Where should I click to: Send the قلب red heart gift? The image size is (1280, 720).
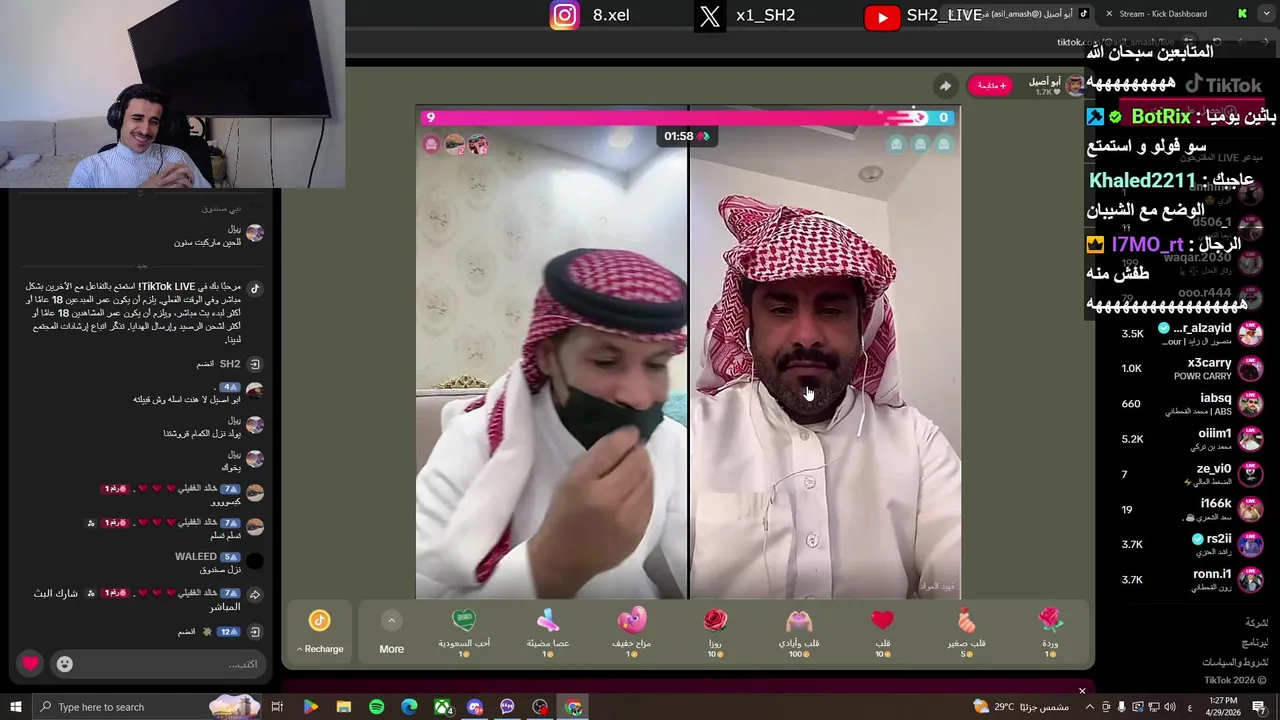pos(883,631)
